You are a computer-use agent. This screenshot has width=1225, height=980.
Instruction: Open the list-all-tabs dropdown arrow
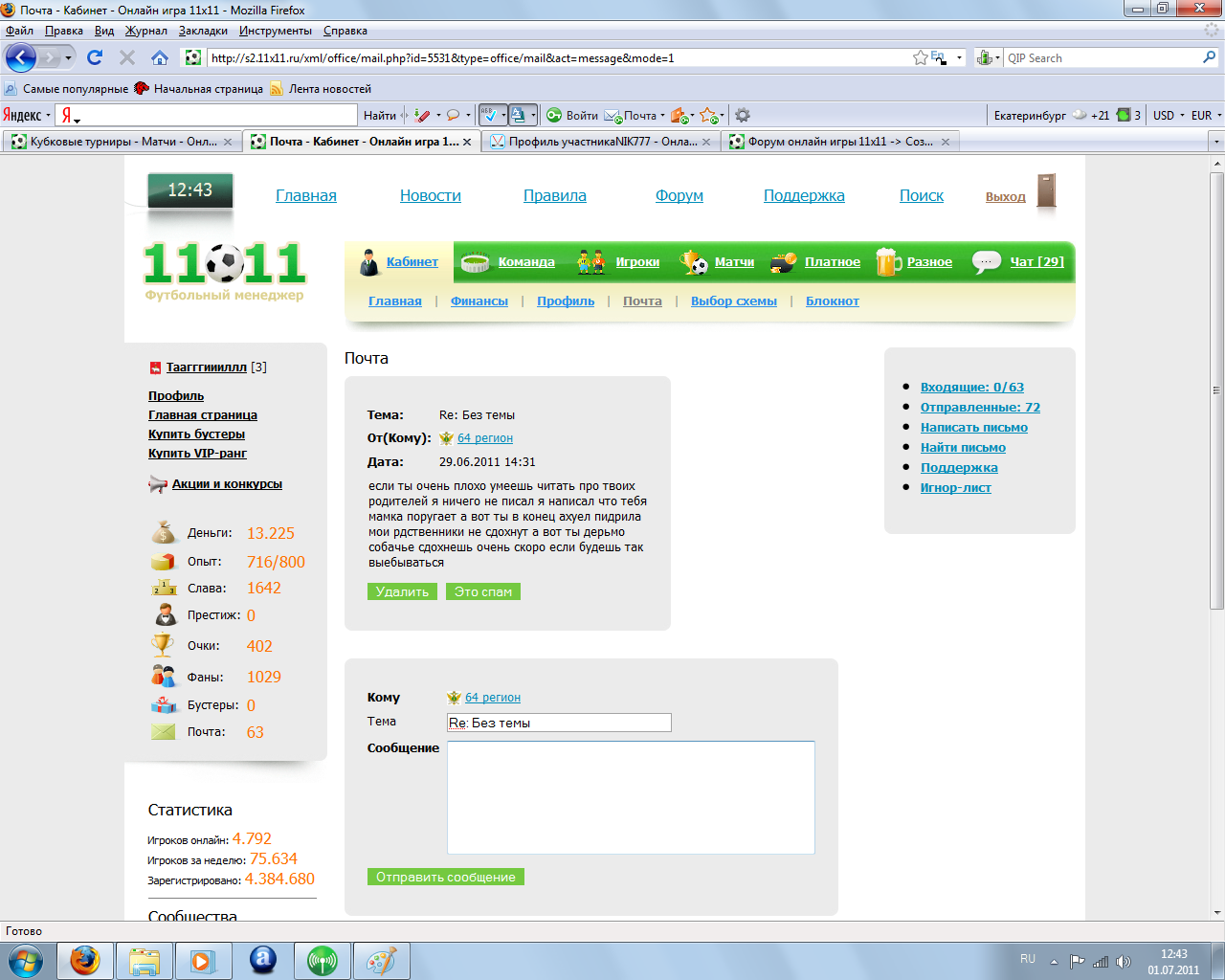(x=1216, y=142)
